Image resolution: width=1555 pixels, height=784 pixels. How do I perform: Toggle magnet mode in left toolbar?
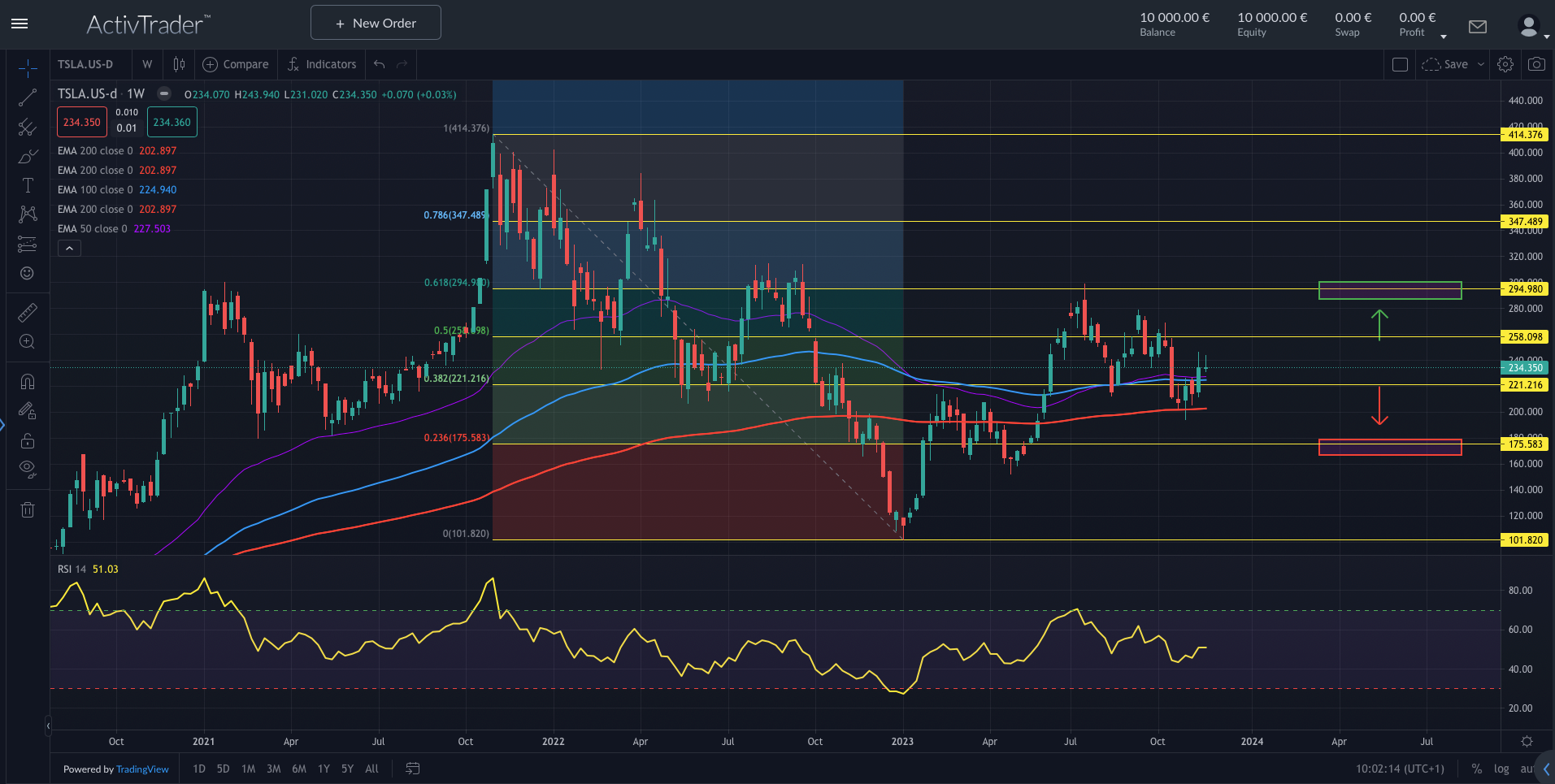(x=28, y=382)
